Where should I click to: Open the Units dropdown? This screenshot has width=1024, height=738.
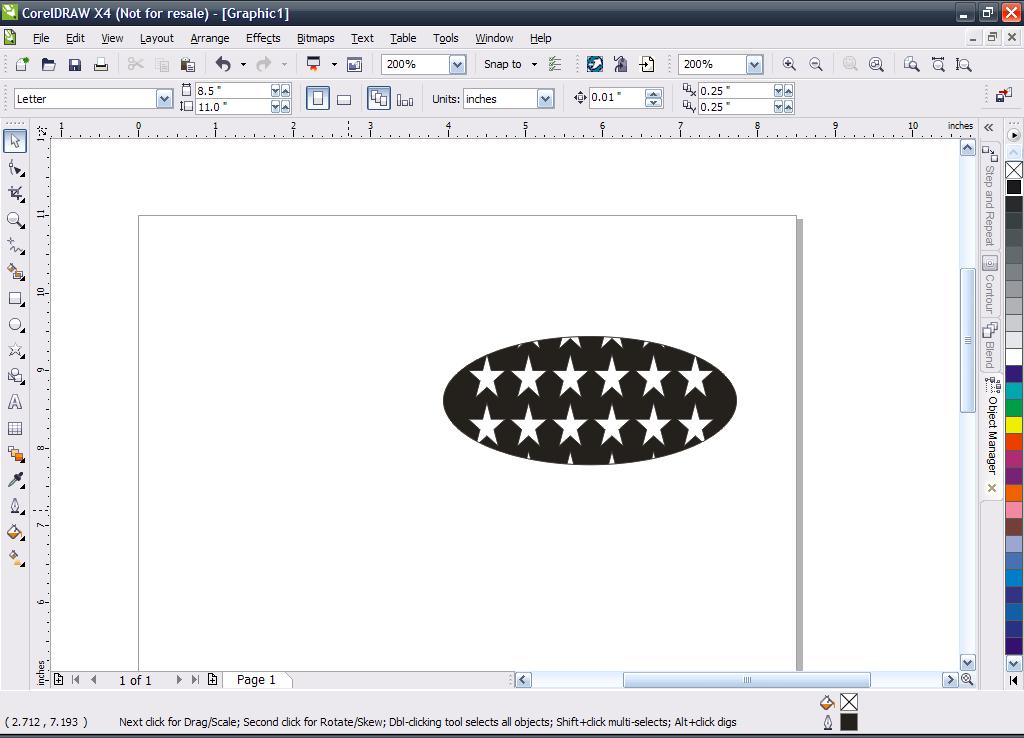[x=545, y=99]
